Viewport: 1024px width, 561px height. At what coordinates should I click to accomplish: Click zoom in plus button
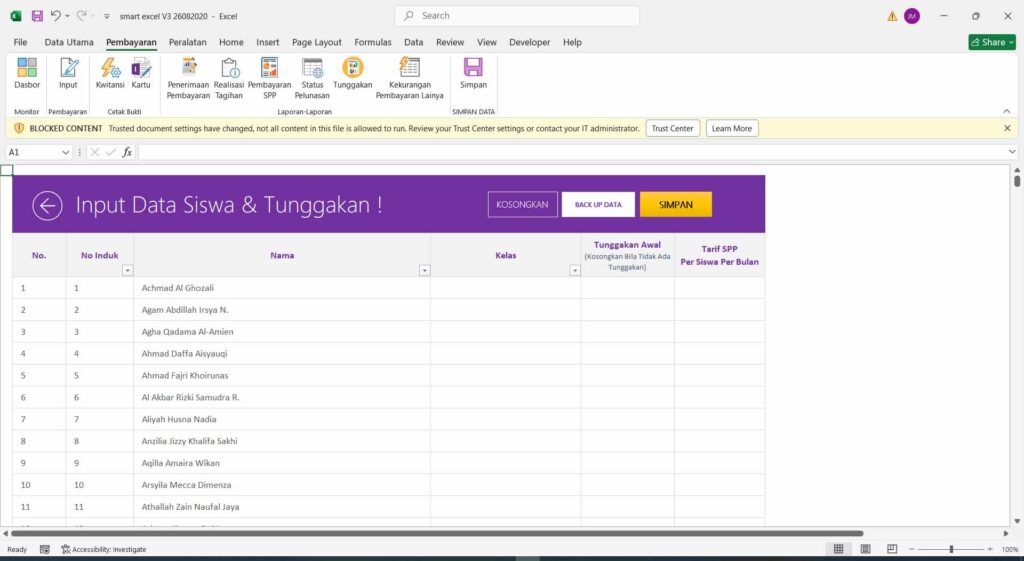990,549
